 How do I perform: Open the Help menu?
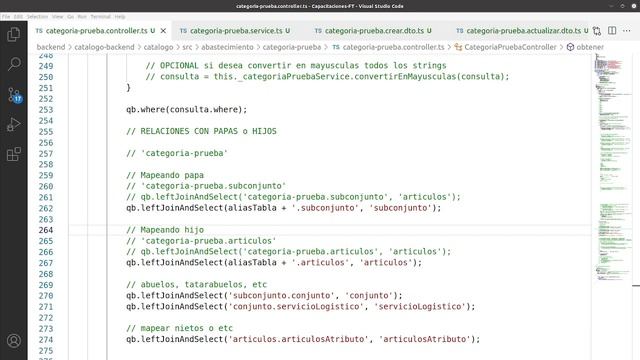pos(120,17)
